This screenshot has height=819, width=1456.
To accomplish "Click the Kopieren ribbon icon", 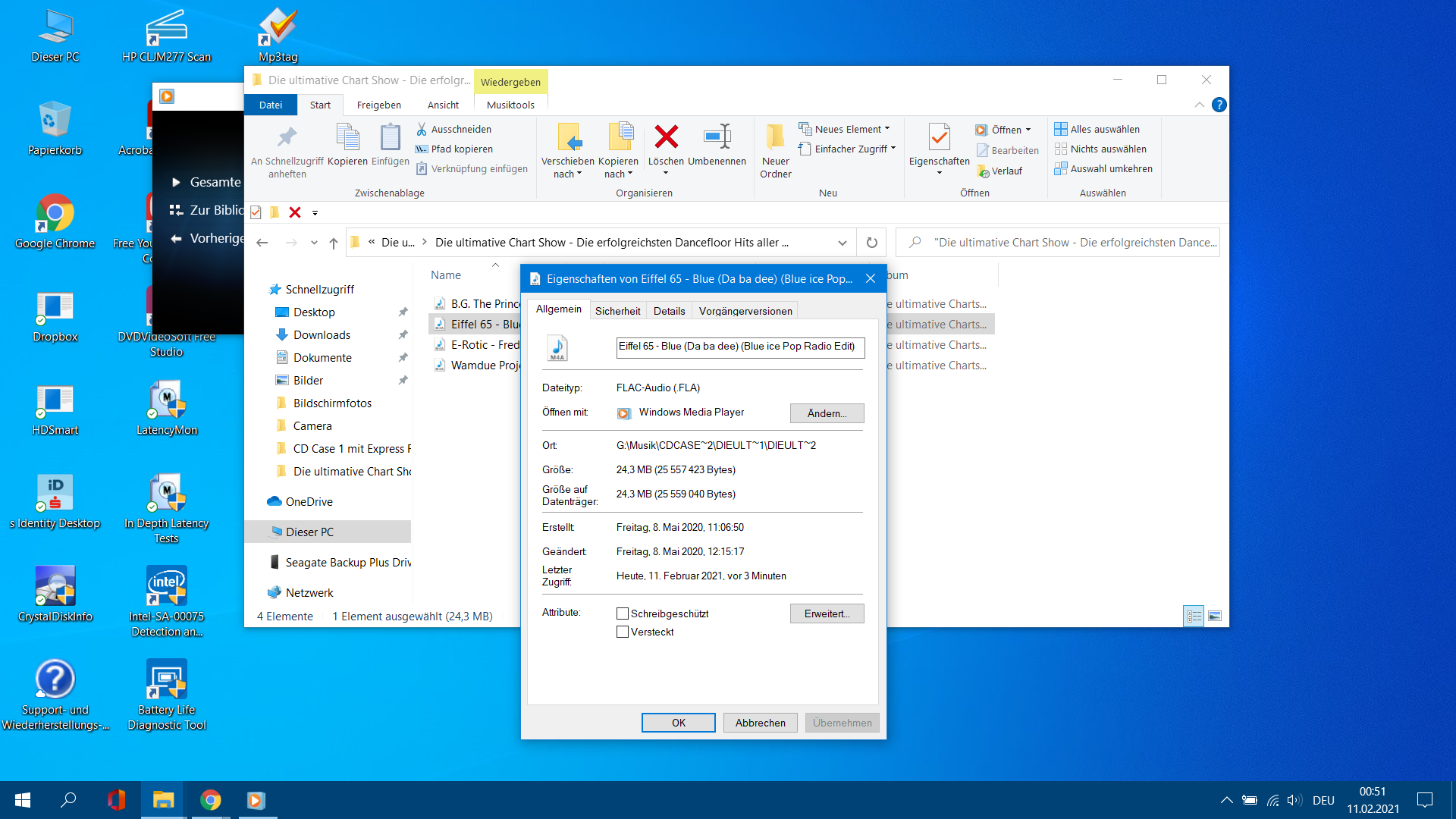I will point(347,145).
